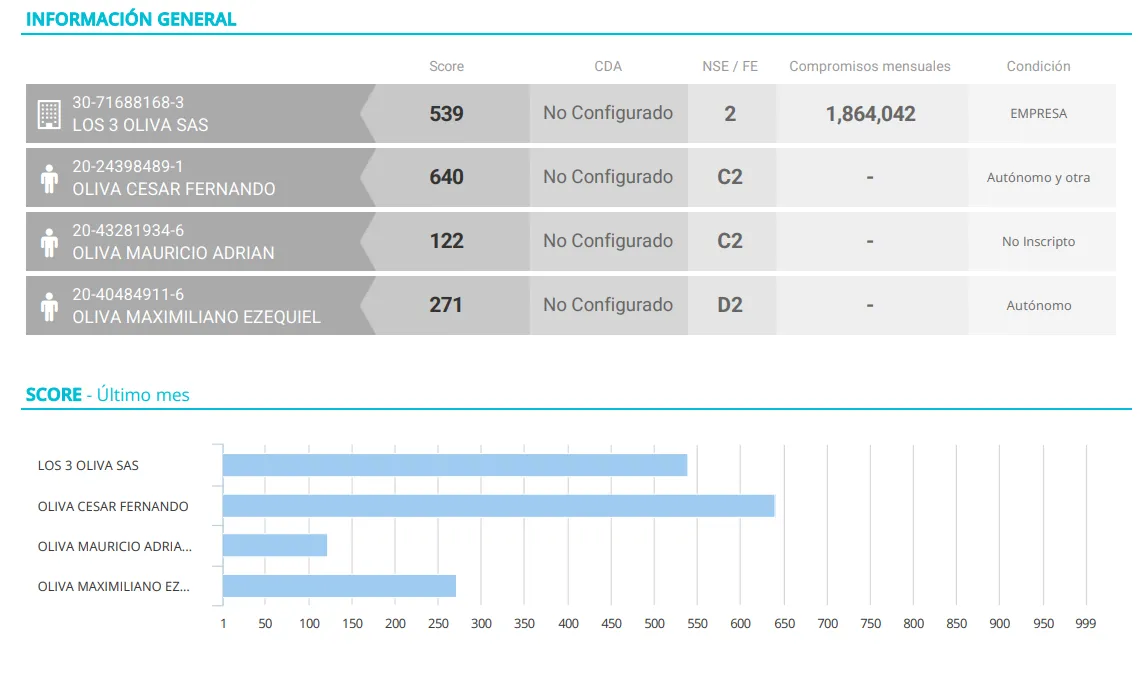Click the INFORMACIÓN GENERAL section heading
Viewport: 1140px width, 686px height.
point(131,19)
